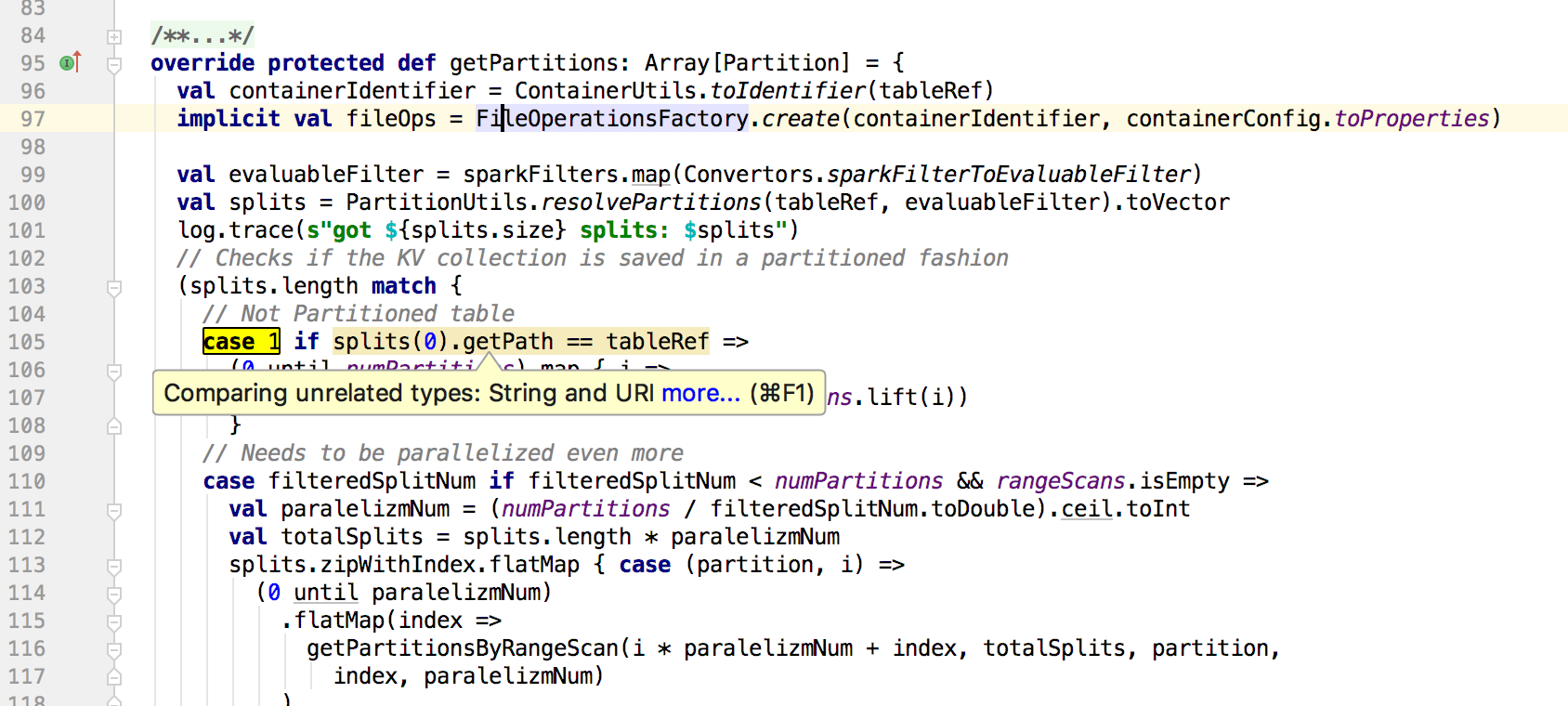Click 'ceil' on line 111
This screenshot has width=1568, height=706.
(1087, 509)
